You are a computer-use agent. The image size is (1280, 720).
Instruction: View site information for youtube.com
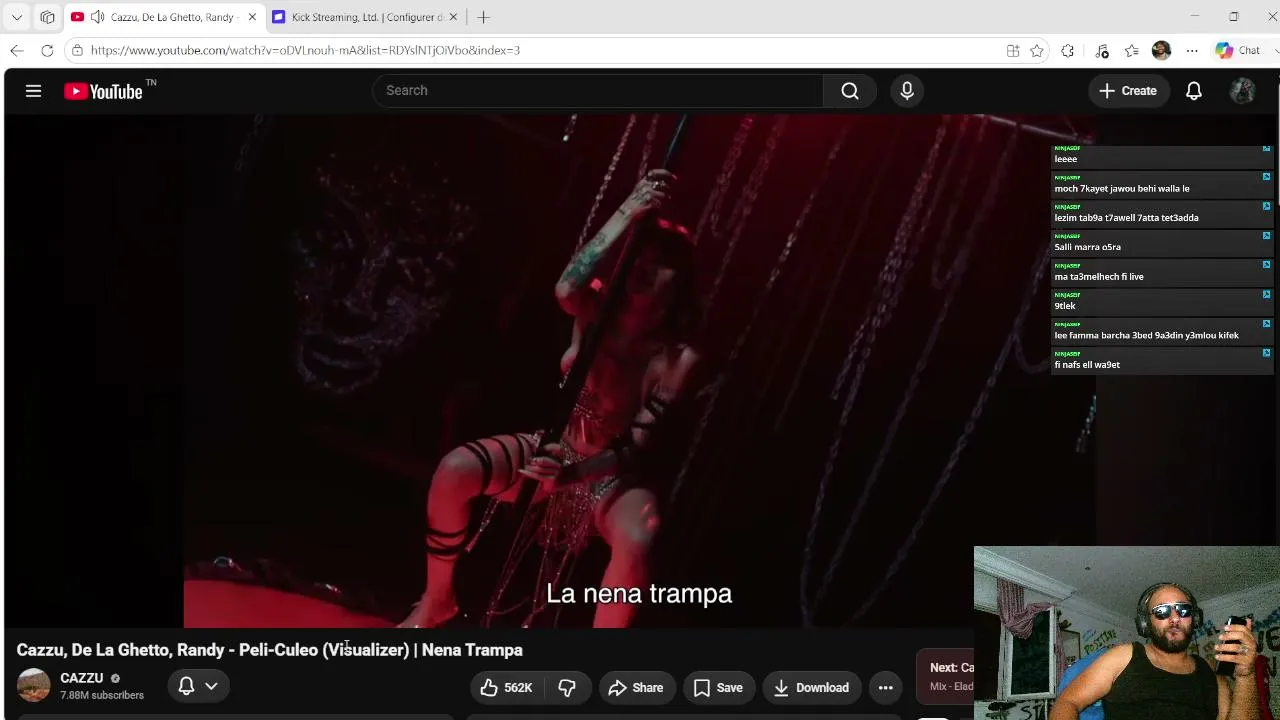tap(77, 50)
